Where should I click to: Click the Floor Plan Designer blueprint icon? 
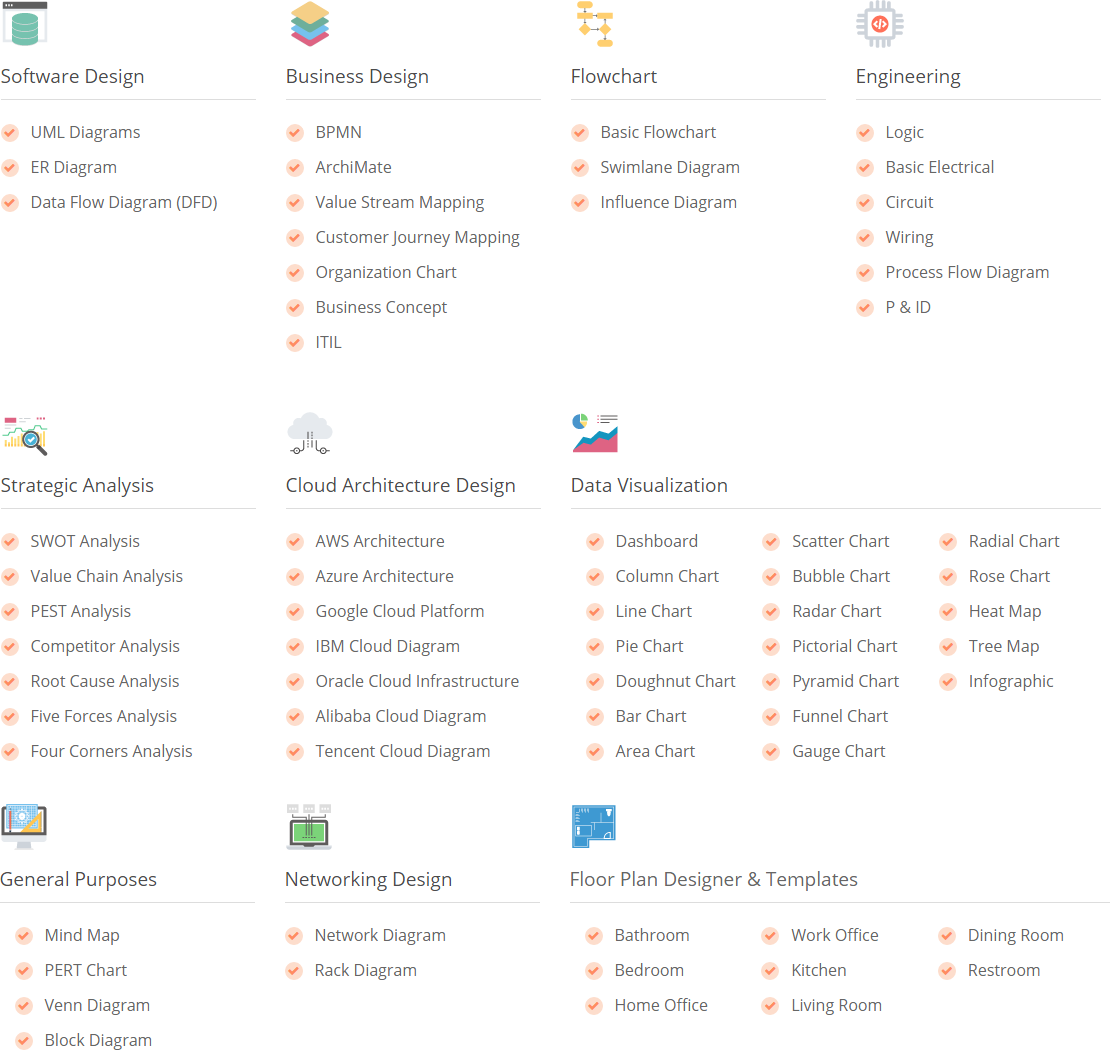point(593,826)
